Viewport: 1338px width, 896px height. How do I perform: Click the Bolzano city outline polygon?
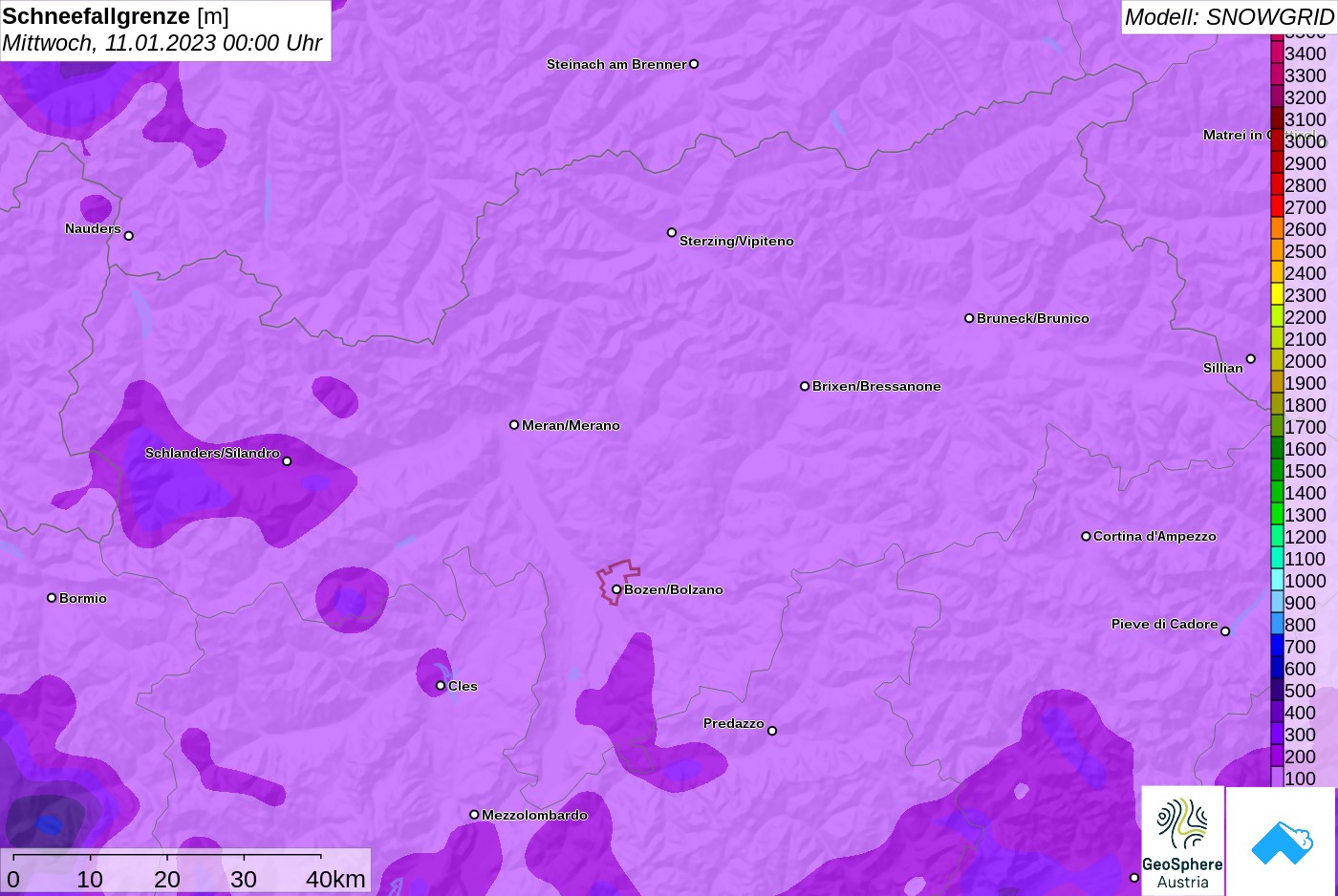(x=618, y=581)
